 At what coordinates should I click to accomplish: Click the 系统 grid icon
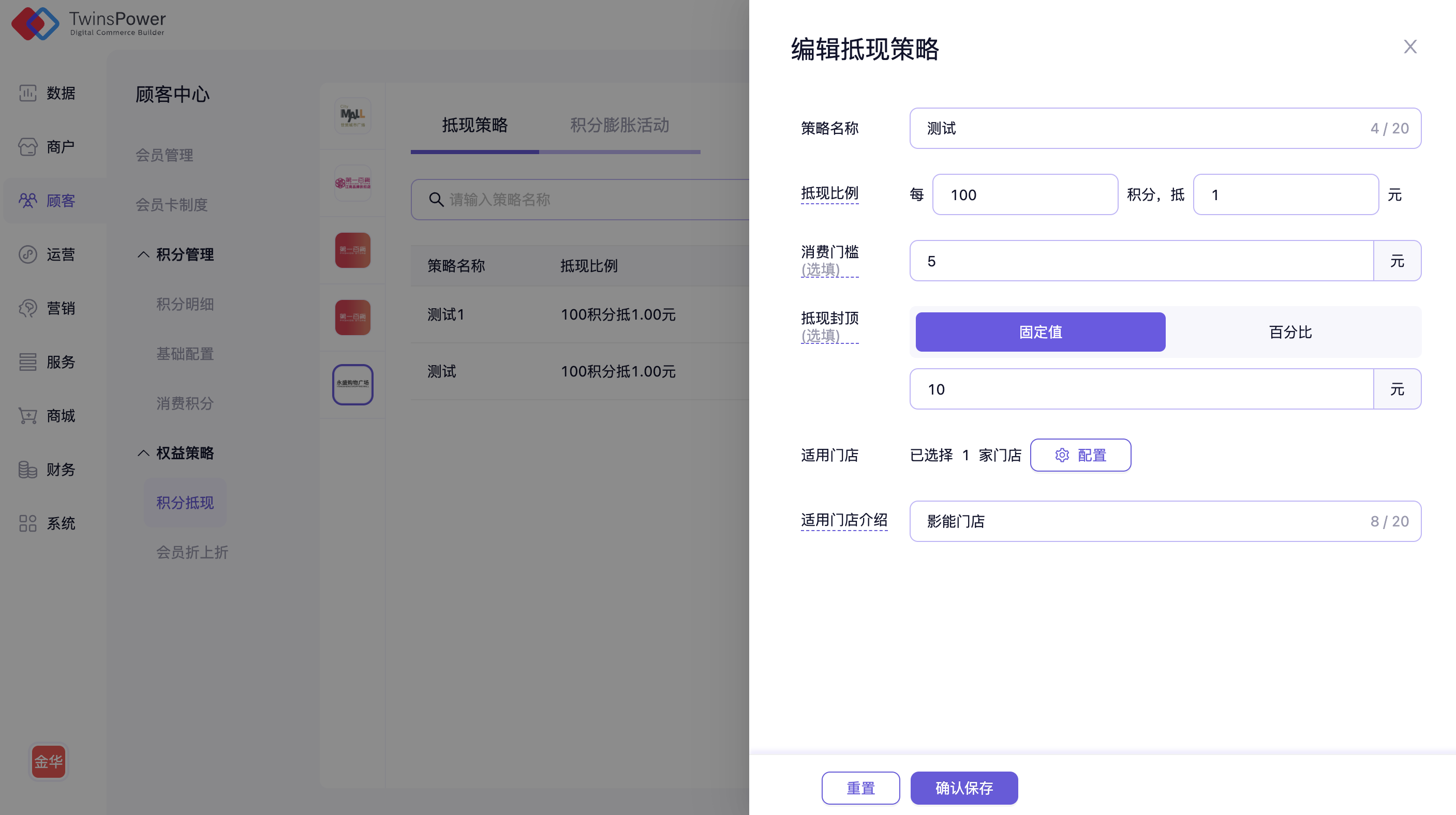pos(27,523)
